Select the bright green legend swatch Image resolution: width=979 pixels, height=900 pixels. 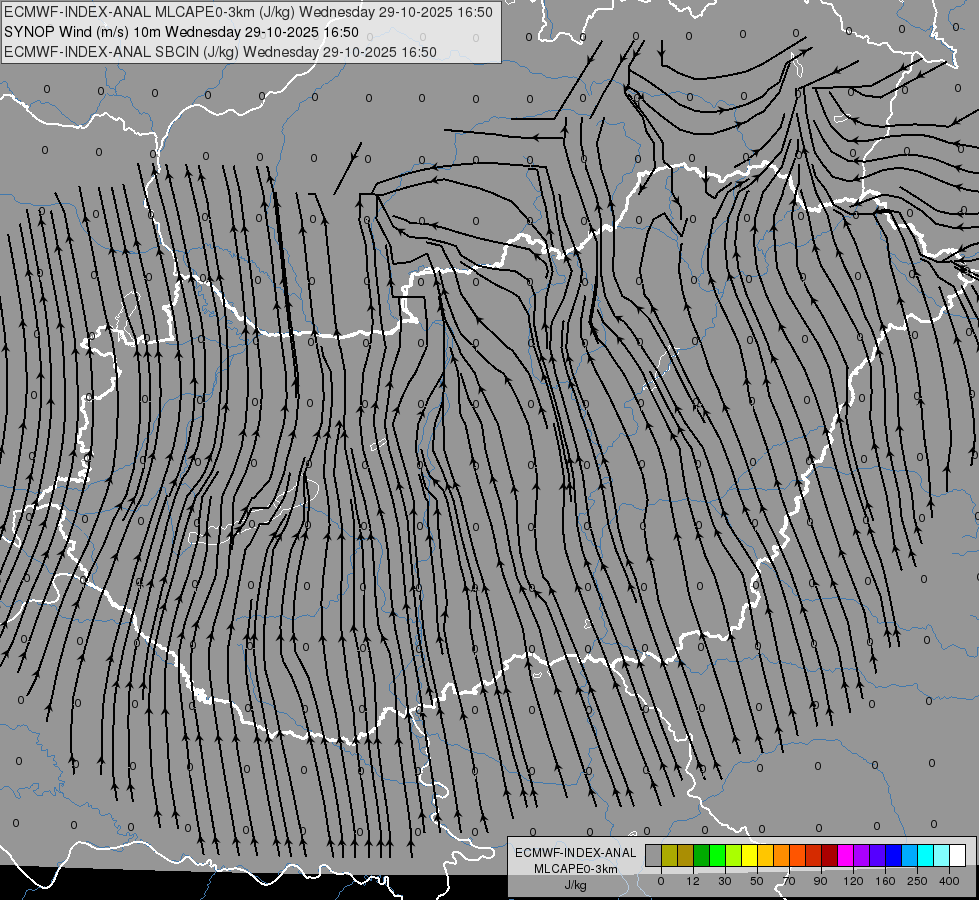(x=717, y=855)
